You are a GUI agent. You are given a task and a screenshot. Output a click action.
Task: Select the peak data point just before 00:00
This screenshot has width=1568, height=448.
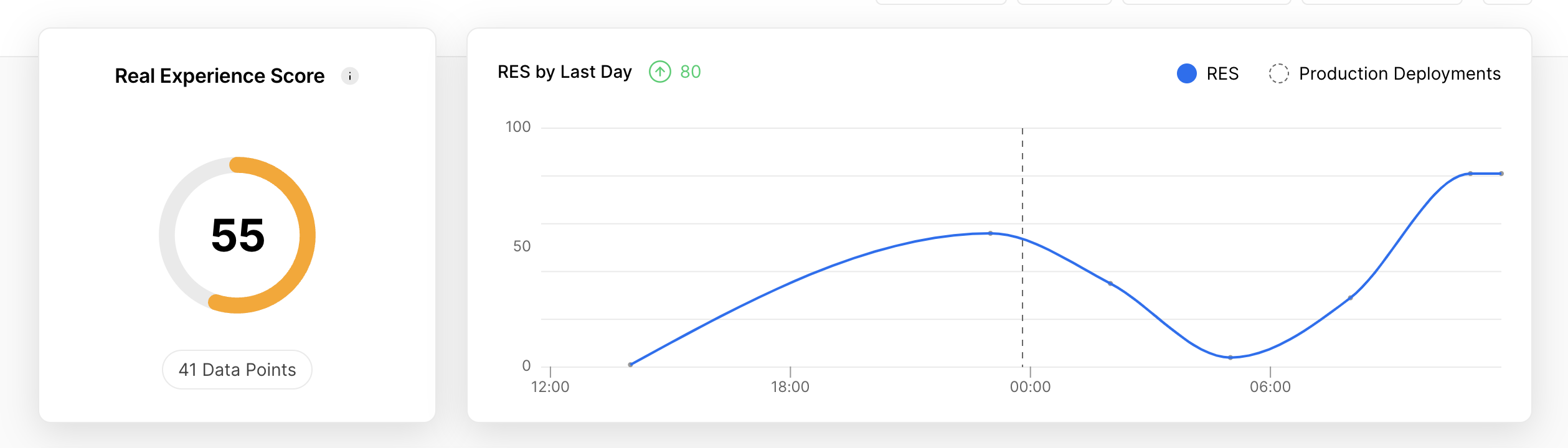[x=991, y=233]
